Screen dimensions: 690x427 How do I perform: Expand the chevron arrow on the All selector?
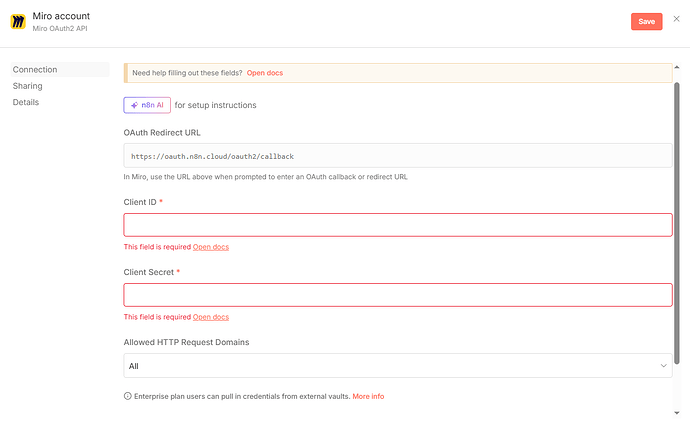click(x=664, y=366)
